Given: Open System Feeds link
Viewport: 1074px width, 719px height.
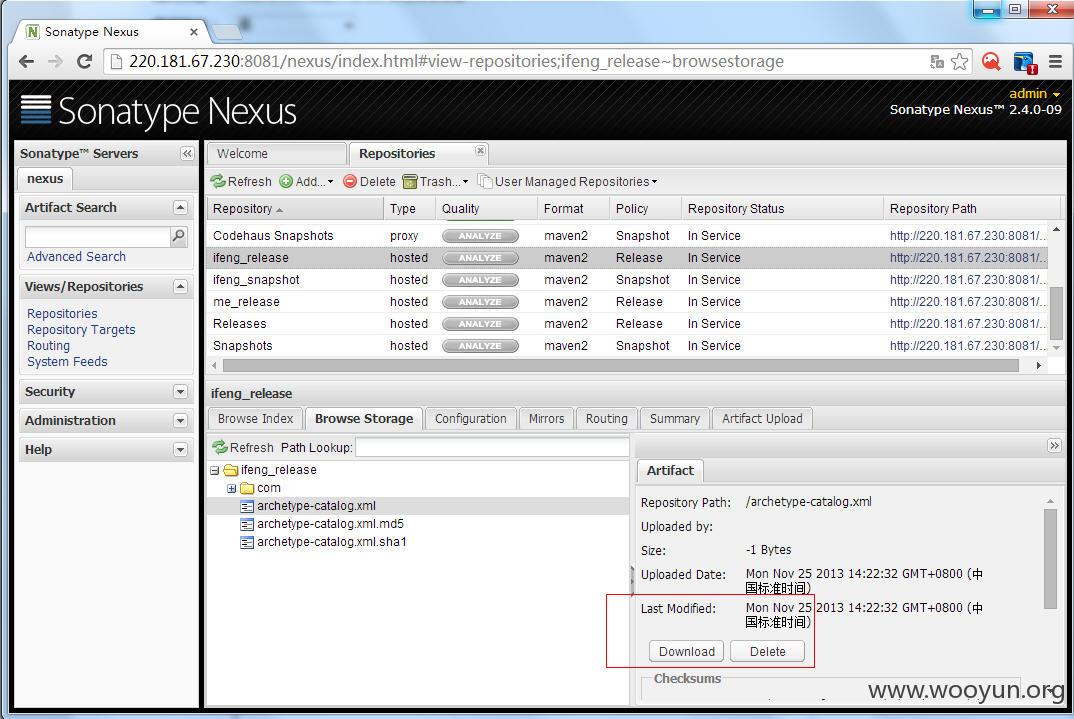Looking at the screenshot, I should [x=67, y=362].
